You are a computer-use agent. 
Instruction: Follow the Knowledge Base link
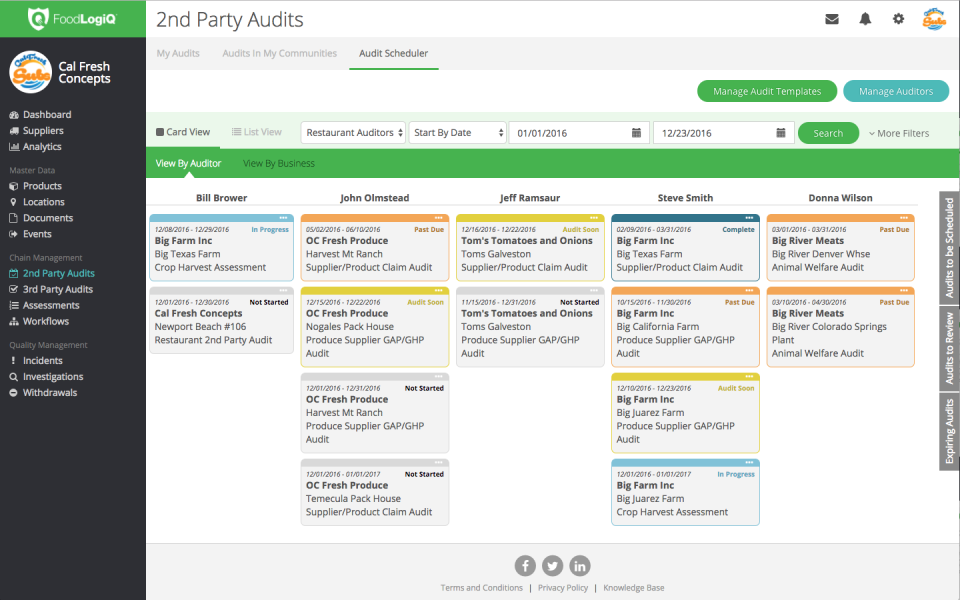pyautogui.click(x=633, y=588)
